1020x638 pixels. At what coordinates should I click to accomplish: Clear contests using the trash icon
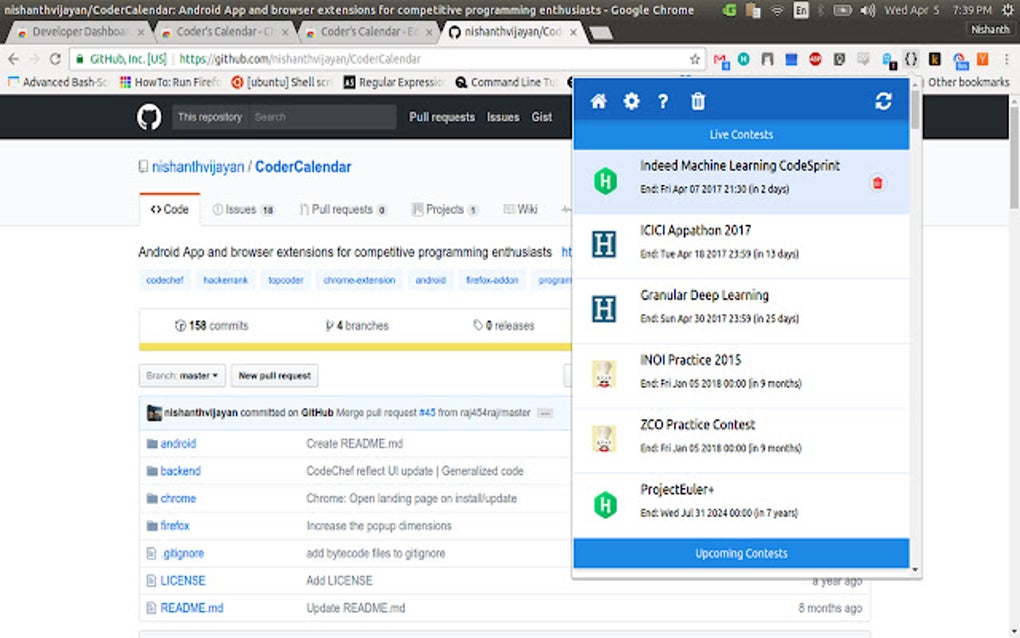[x=697, y=100]
